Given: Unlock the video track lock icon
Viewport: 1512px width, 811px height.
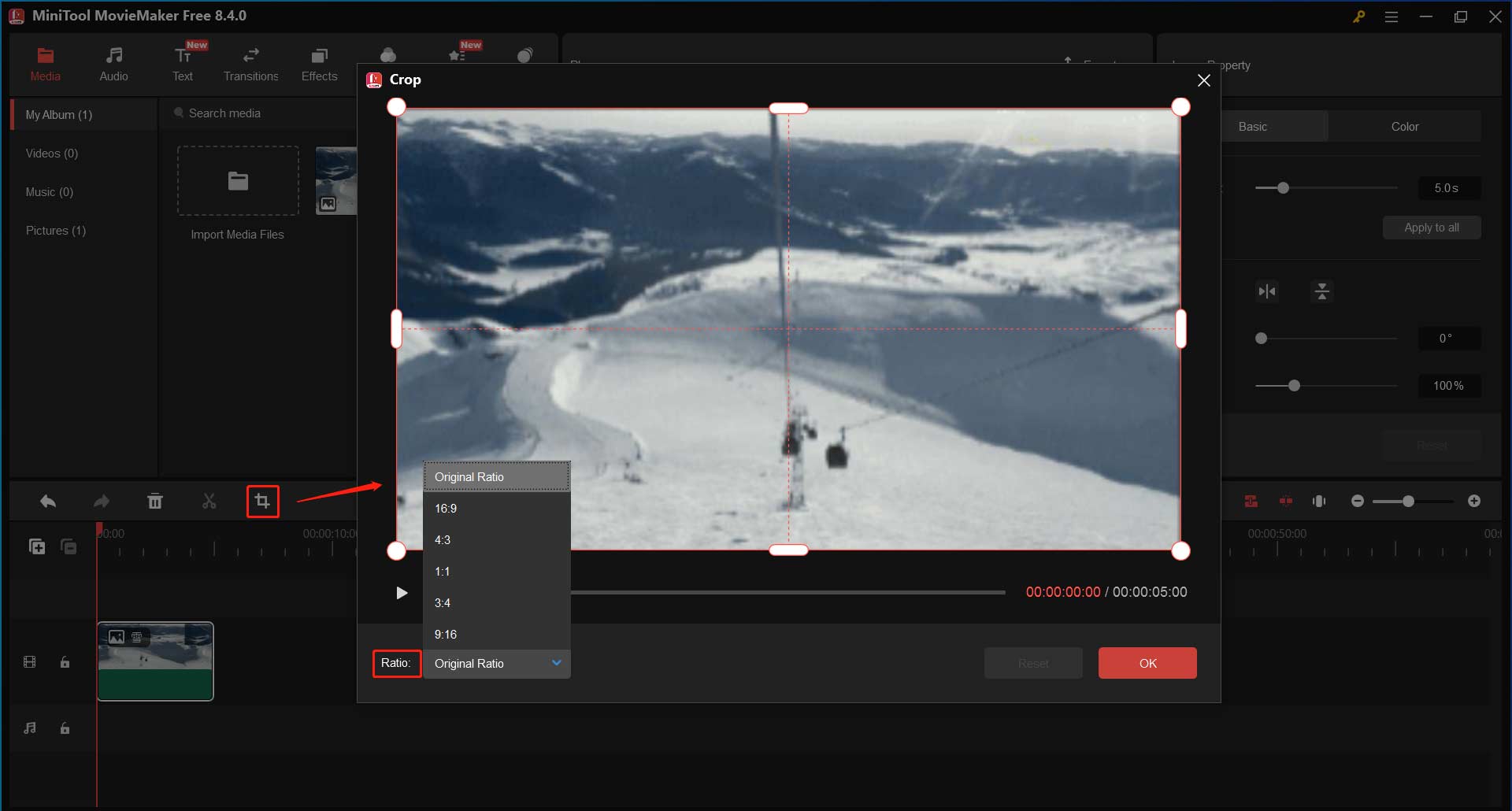Looking at the screenshot, I should click(65, 662).
